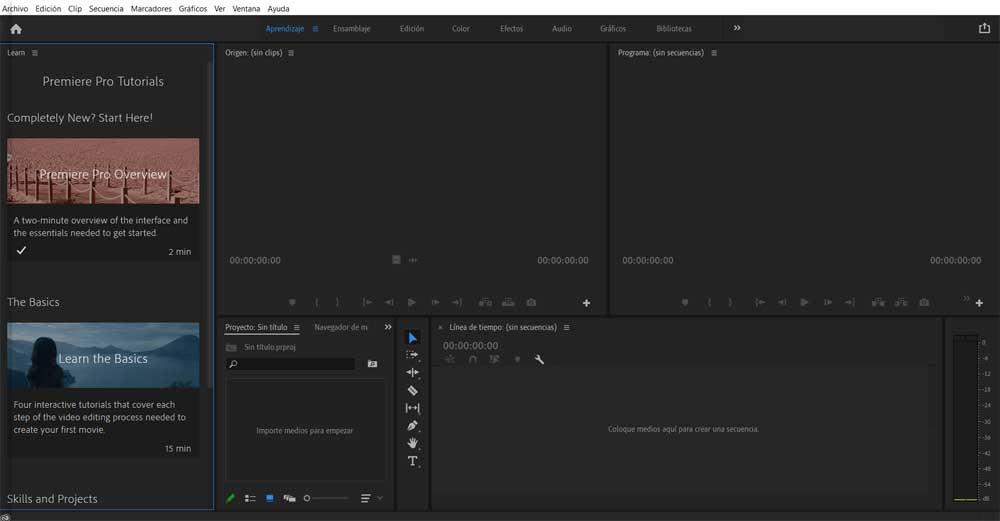Select the Ripple Edit tool
Screen dimensions: 1000x521
[413, 372]
